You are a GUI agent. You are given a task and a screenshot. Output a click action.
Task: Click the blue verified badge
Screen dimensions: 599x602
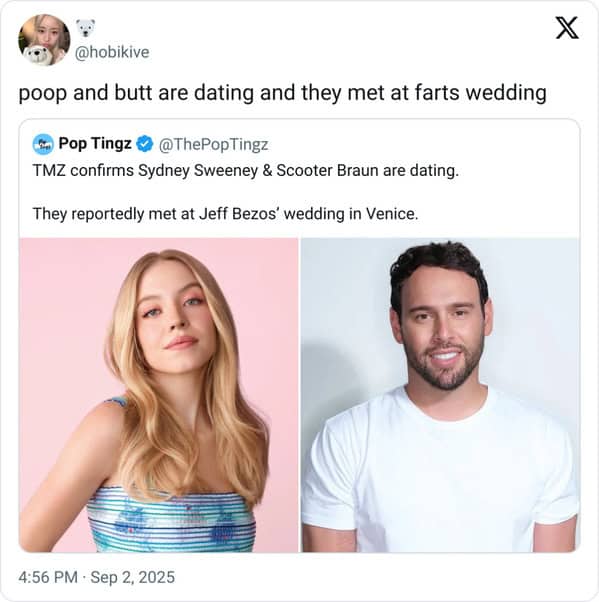pos(145,144)
